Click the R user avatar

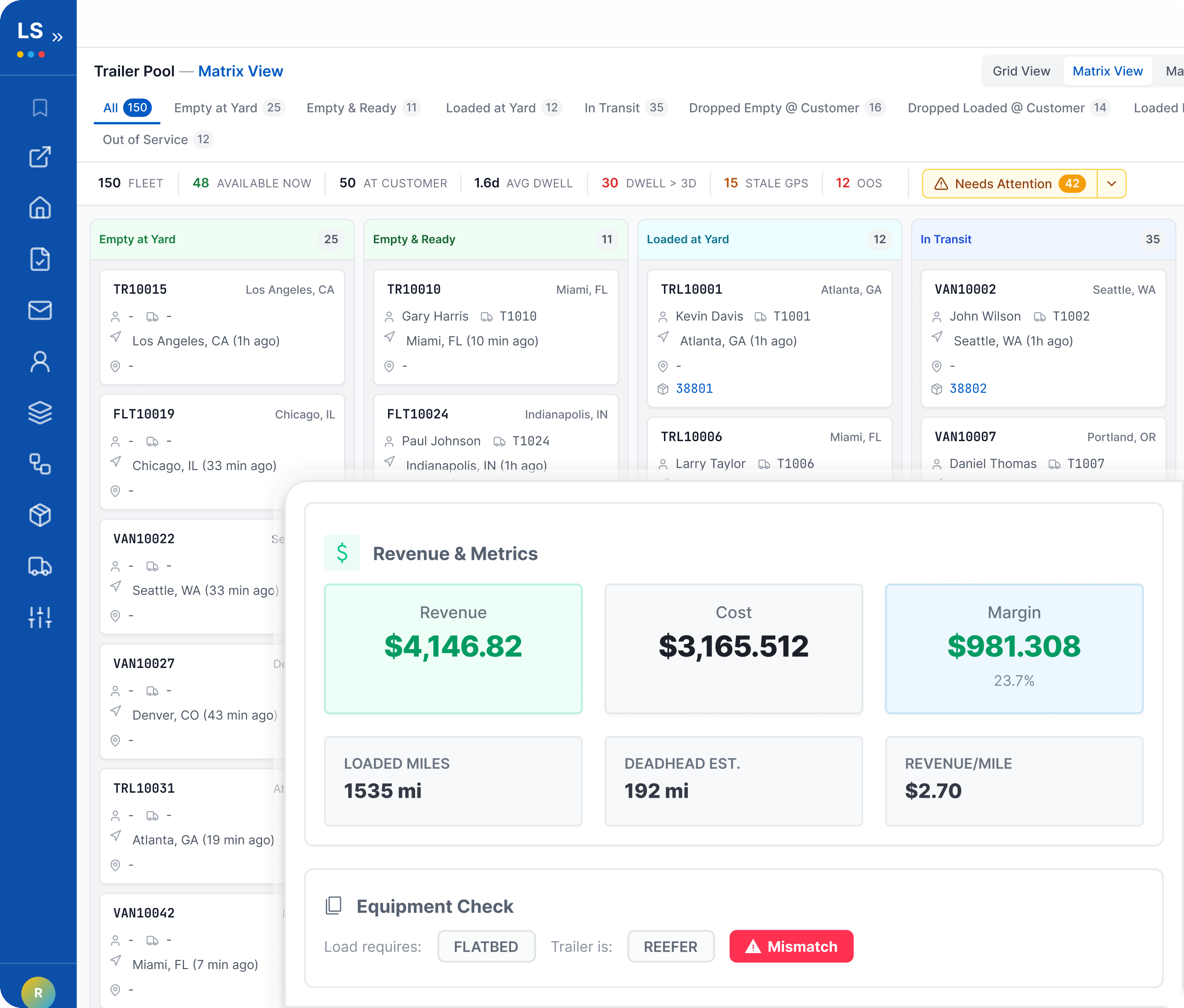click(38, 992)
